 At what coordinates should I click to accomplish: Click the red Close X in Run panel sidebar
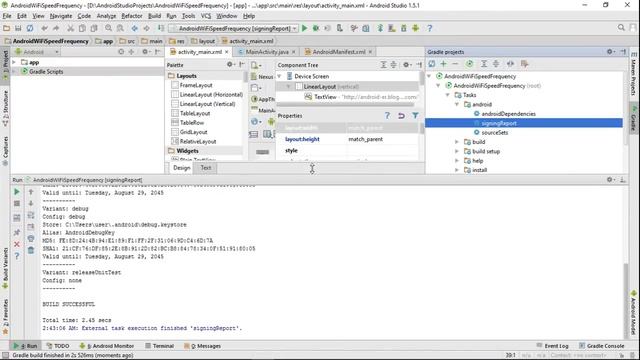(17, 244)
